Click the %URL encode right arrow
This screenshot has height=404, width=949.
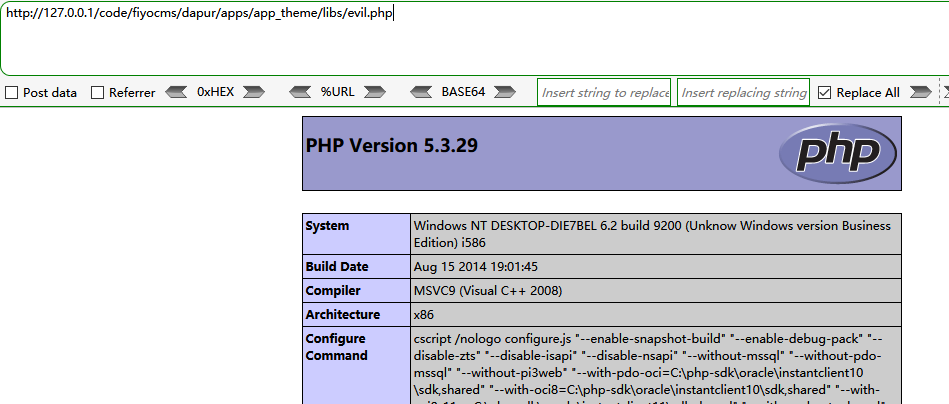coord(375,92)
